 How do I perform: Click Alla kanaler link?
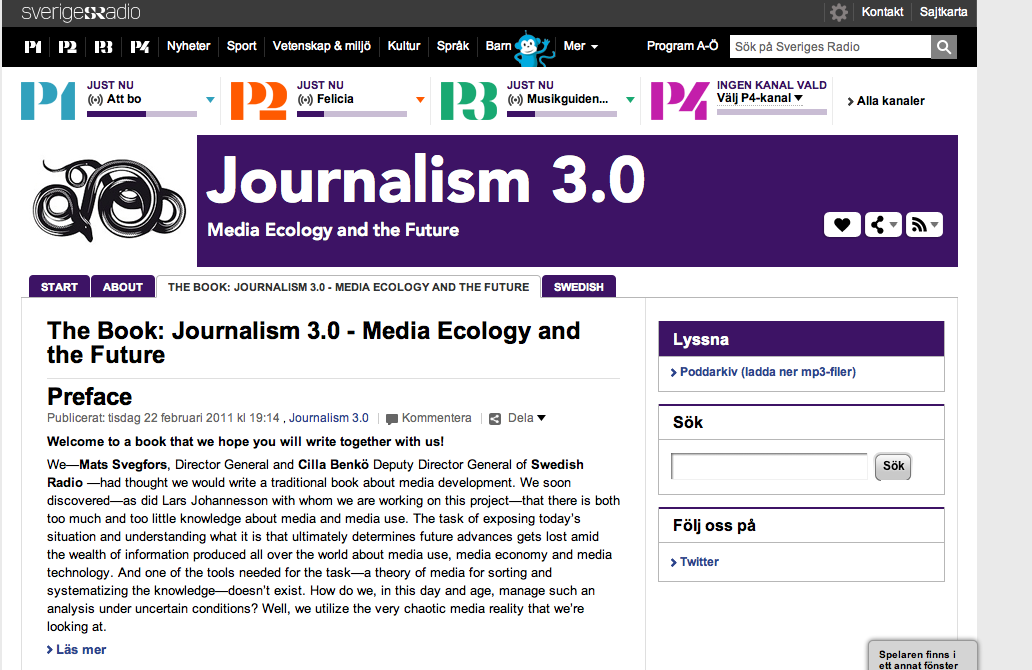(x=886, y=101)
